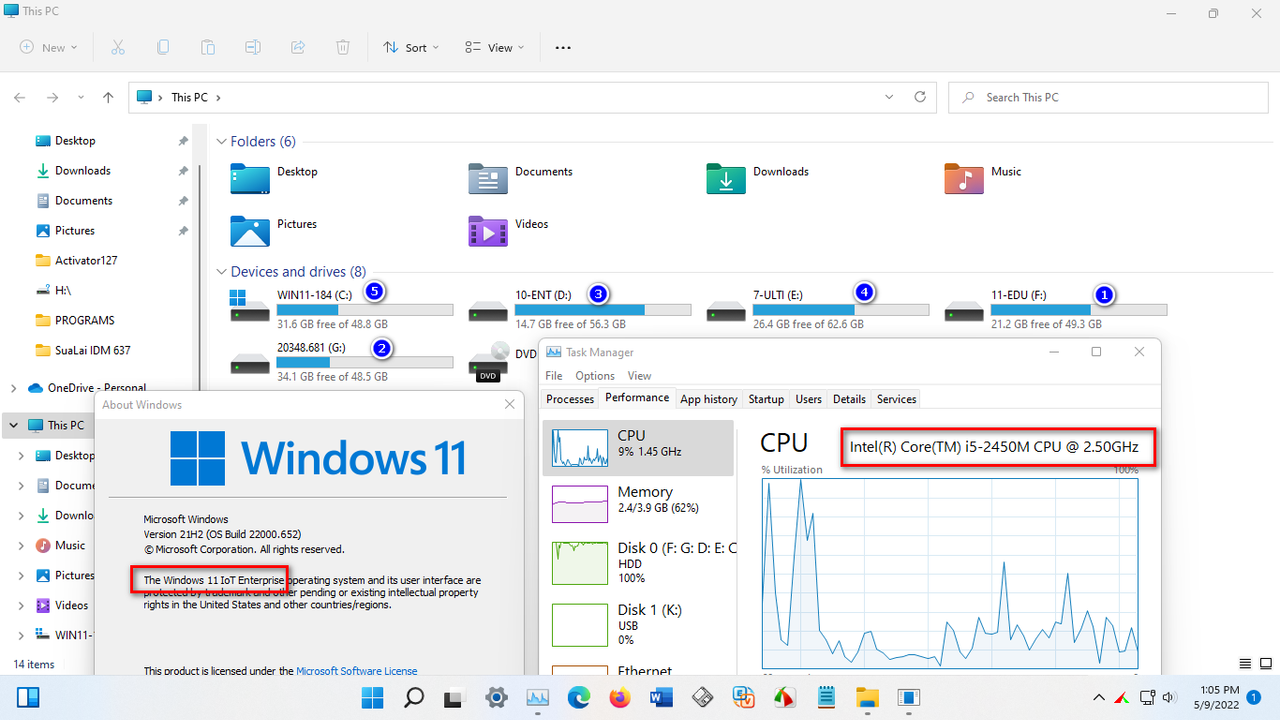This screenshot has width=1280, height=720.
Task: Open the Documents folder in Folders group
Action: click(x=520, y=178)
